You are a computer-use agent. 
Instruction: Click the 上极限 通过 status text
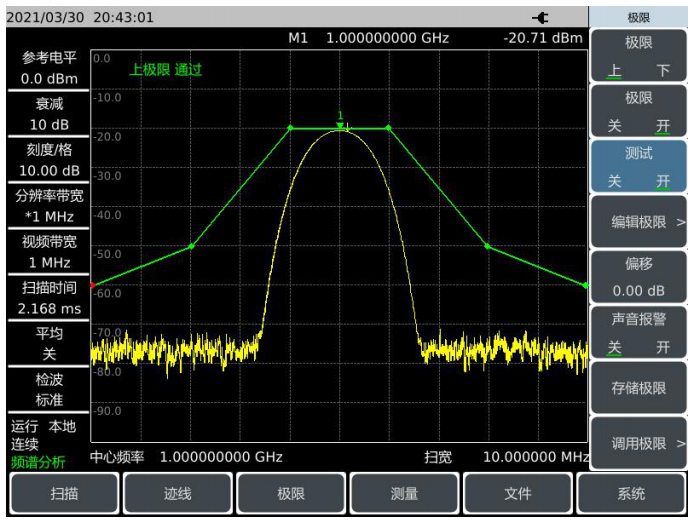[x=166, y=69]
